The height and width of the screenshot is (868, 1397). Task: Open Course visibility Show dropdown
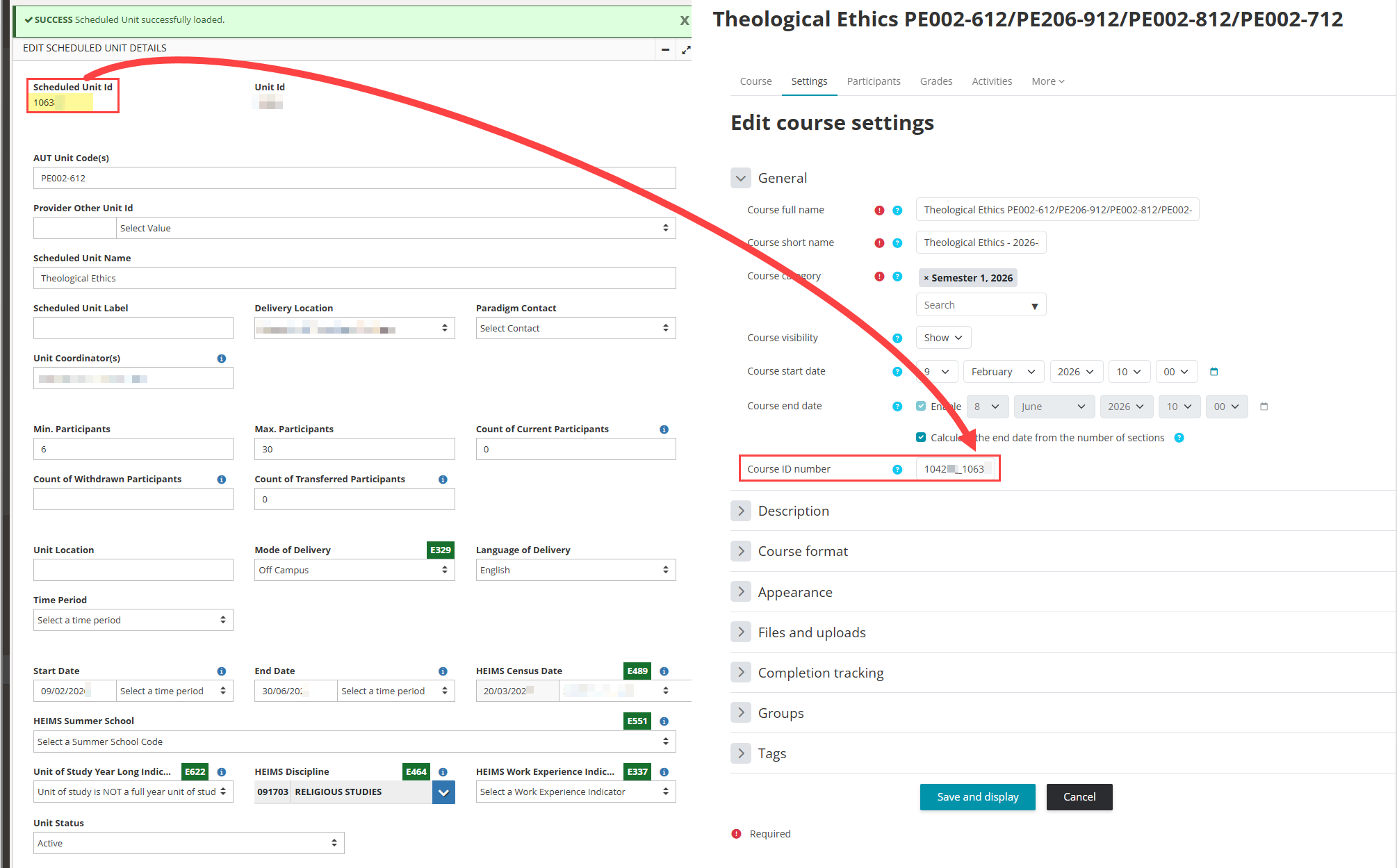click(x=942, y=338)
